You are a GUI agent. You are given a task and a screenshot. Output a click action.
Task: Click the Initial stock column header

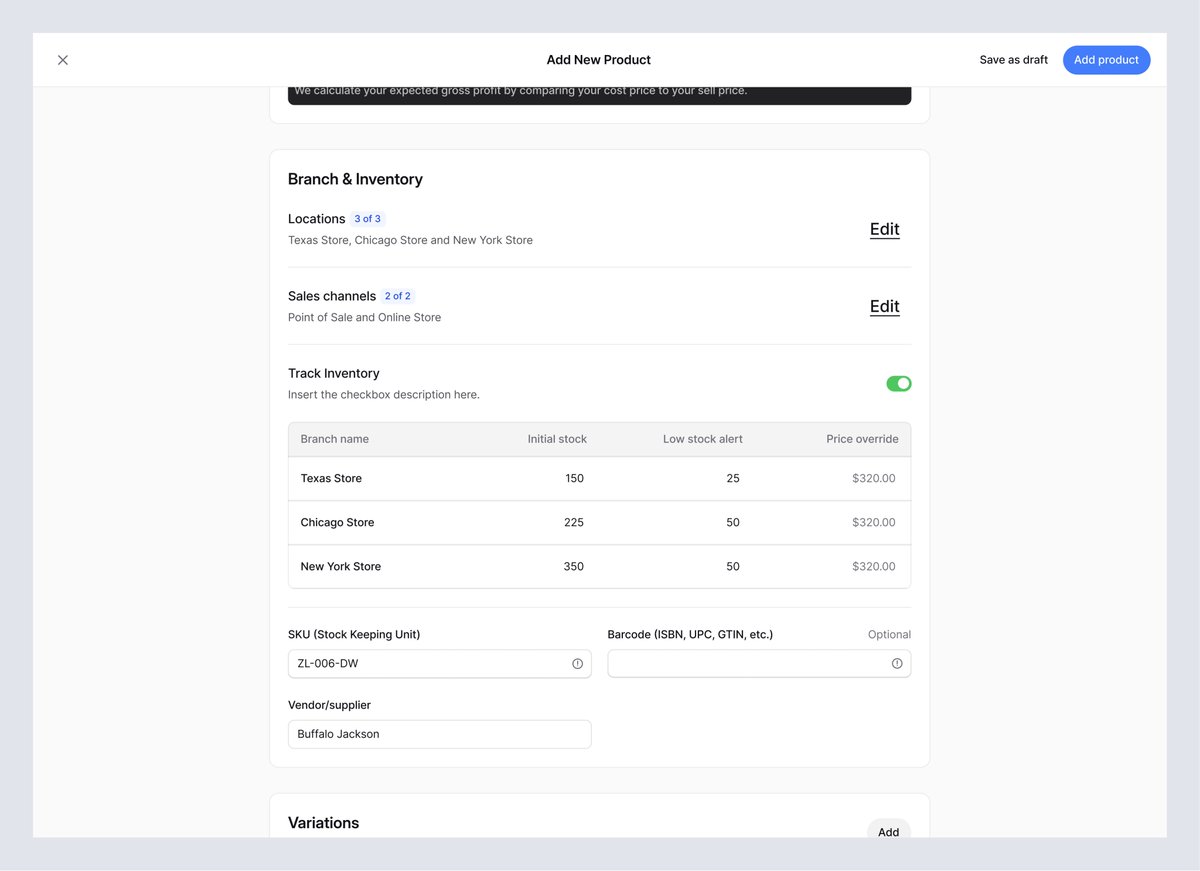coord(557,439)
